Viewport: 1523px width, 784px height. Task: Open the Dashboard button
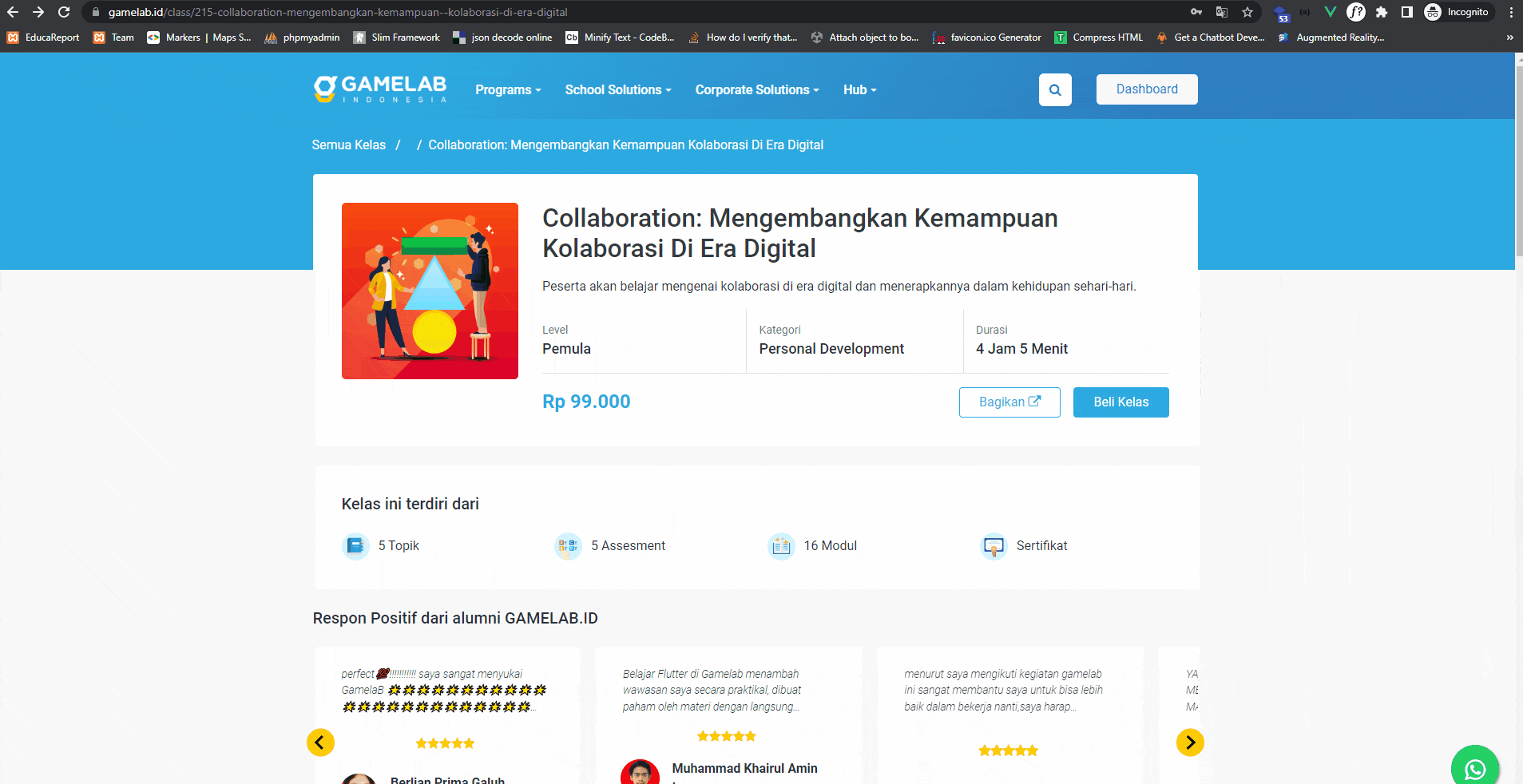click(x=1147, y=89)
